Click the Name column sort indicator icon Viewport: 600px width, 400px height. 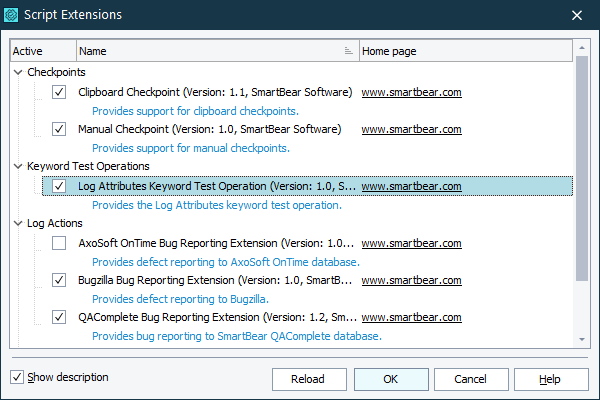click(348, 50)
